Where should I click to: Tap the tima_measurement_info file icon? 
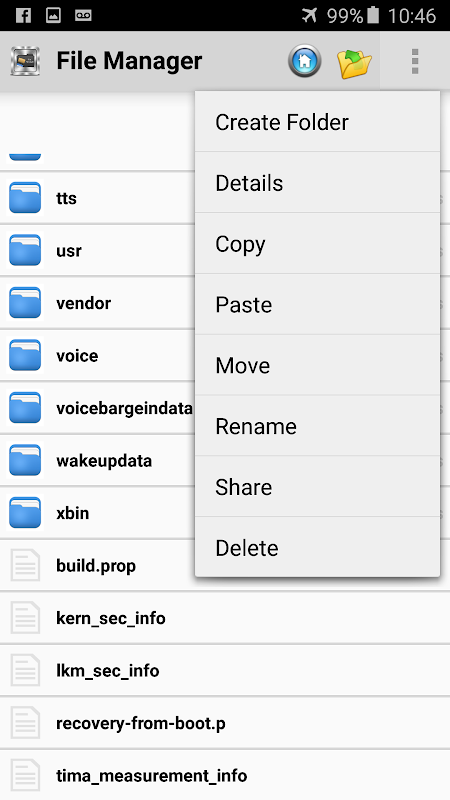point(25,776)
